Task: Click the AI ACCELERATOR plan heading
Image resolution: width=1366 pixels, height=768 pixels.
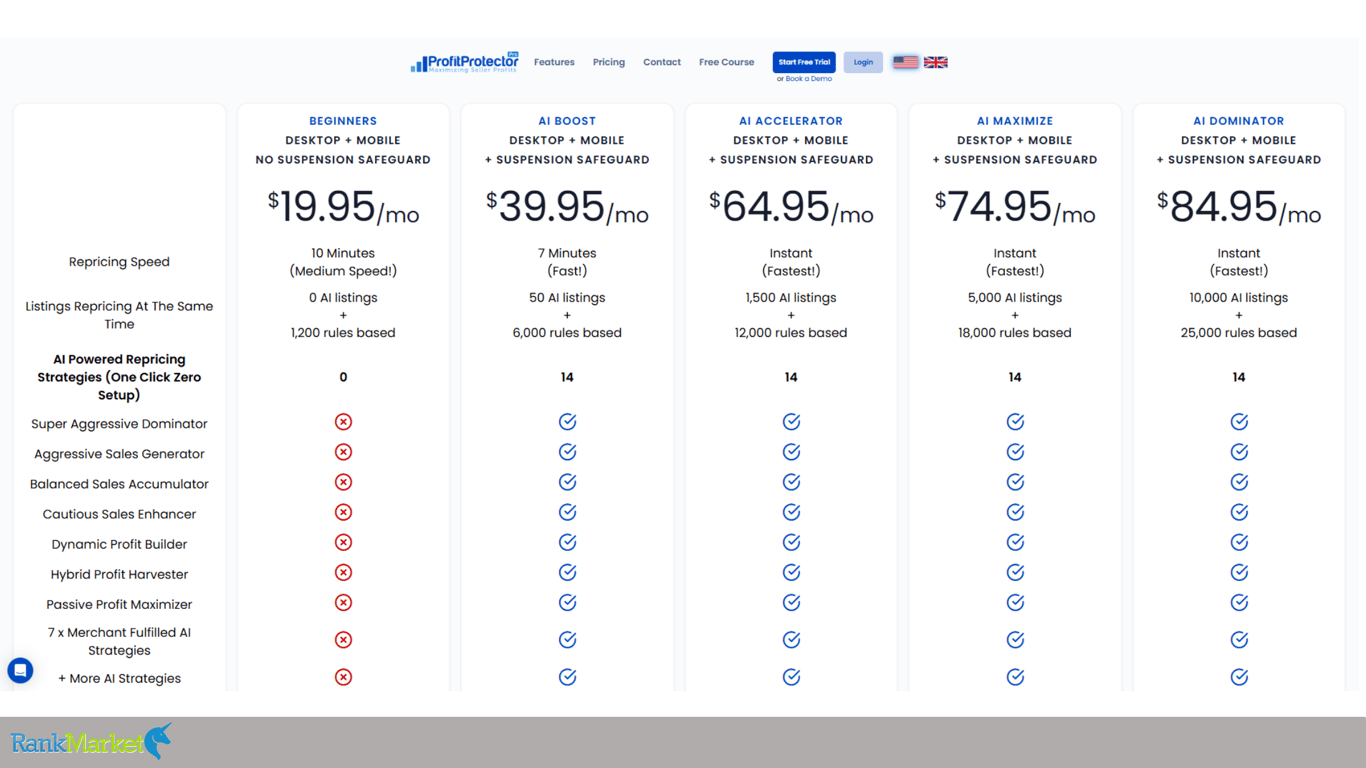Action: pos(791,121)
